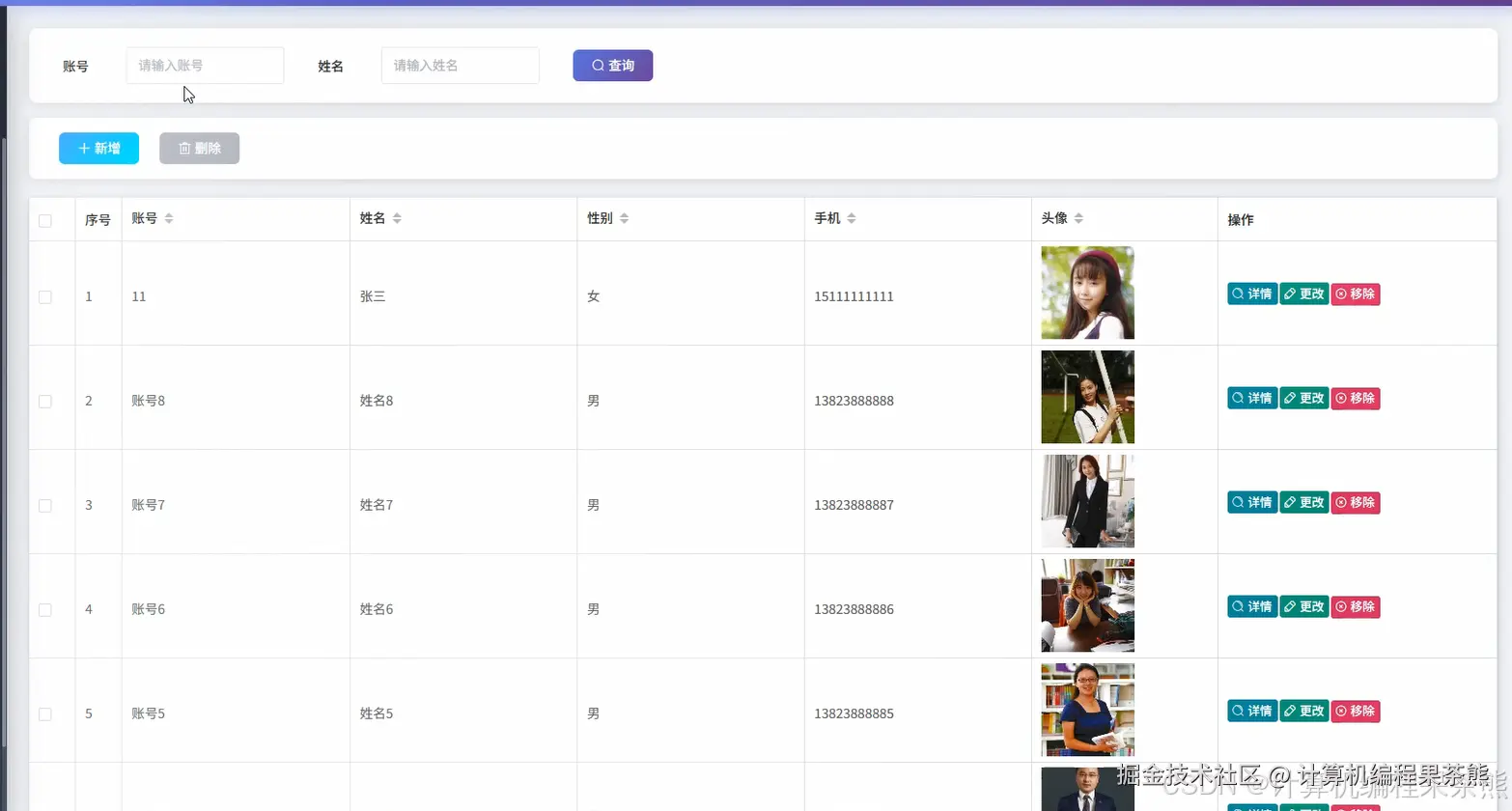
Task: Sort table by 手机 column arrows
Action: (x=852, y=218)
